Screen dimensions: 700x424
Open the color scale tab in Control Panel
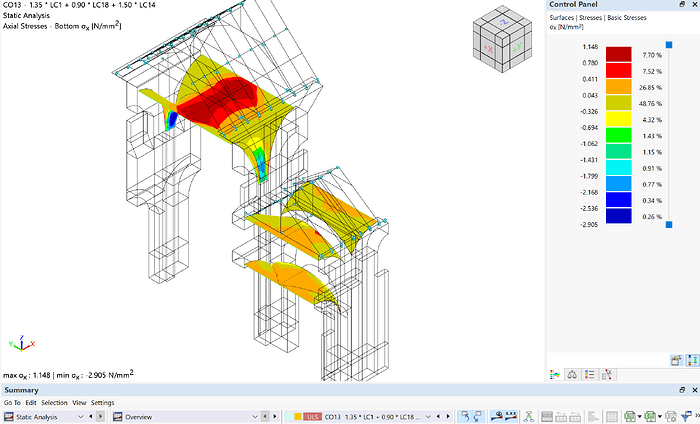pos(555,374)
